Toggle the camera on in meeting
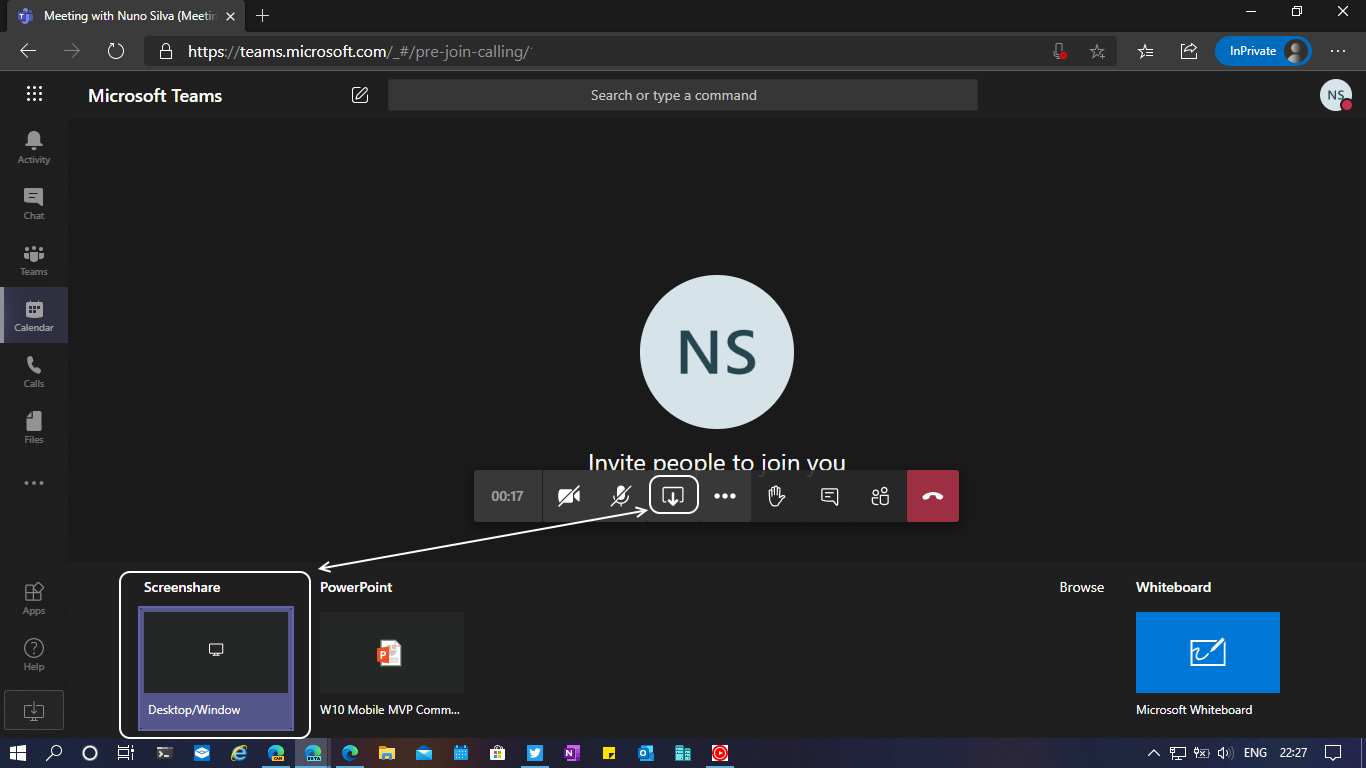Image resolution: width=1366 pixels, height=768 pixels. [569, 496]
